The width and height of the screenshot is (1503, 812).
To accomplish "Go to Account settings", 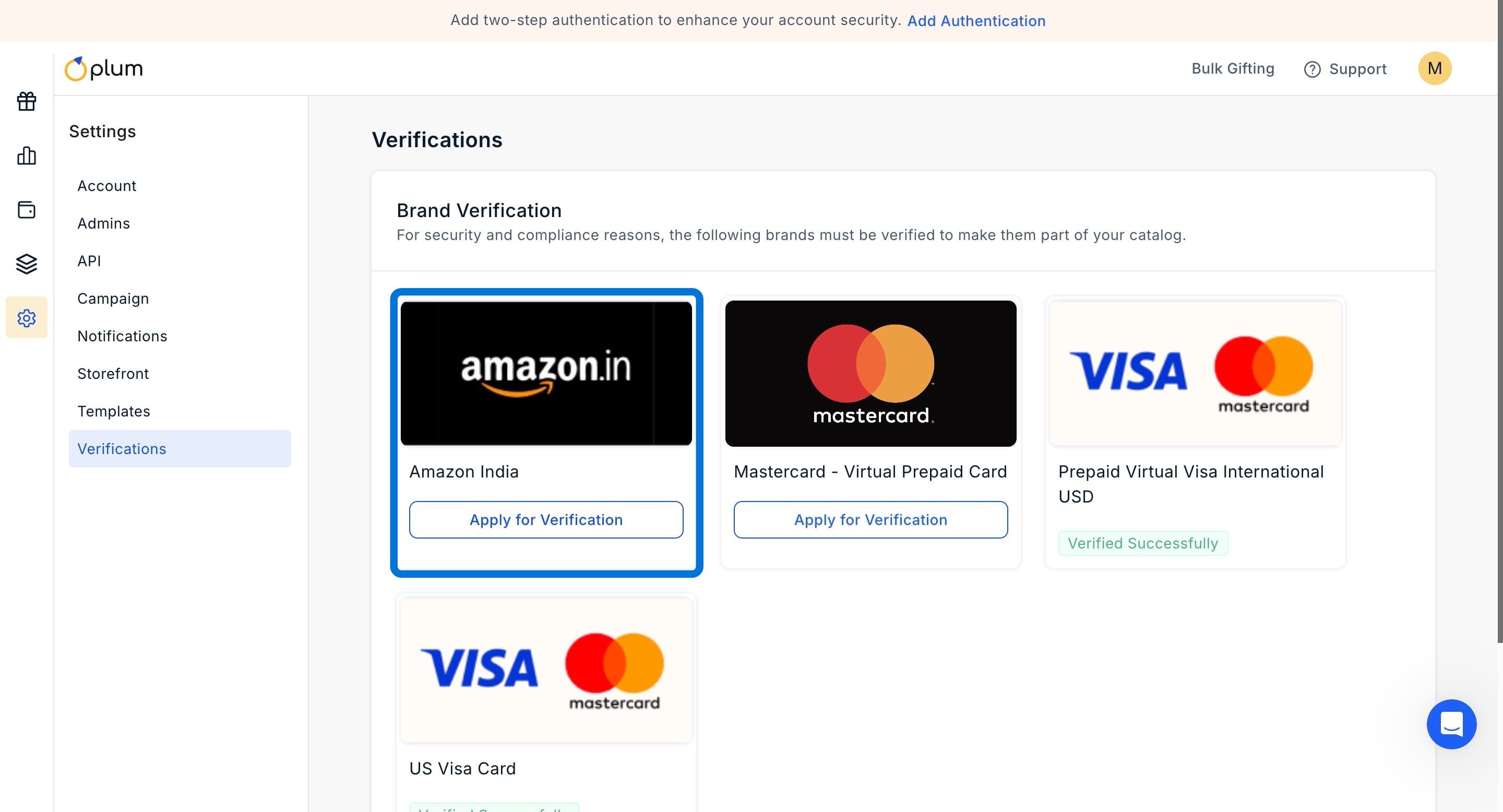I will tap(107, 185).
